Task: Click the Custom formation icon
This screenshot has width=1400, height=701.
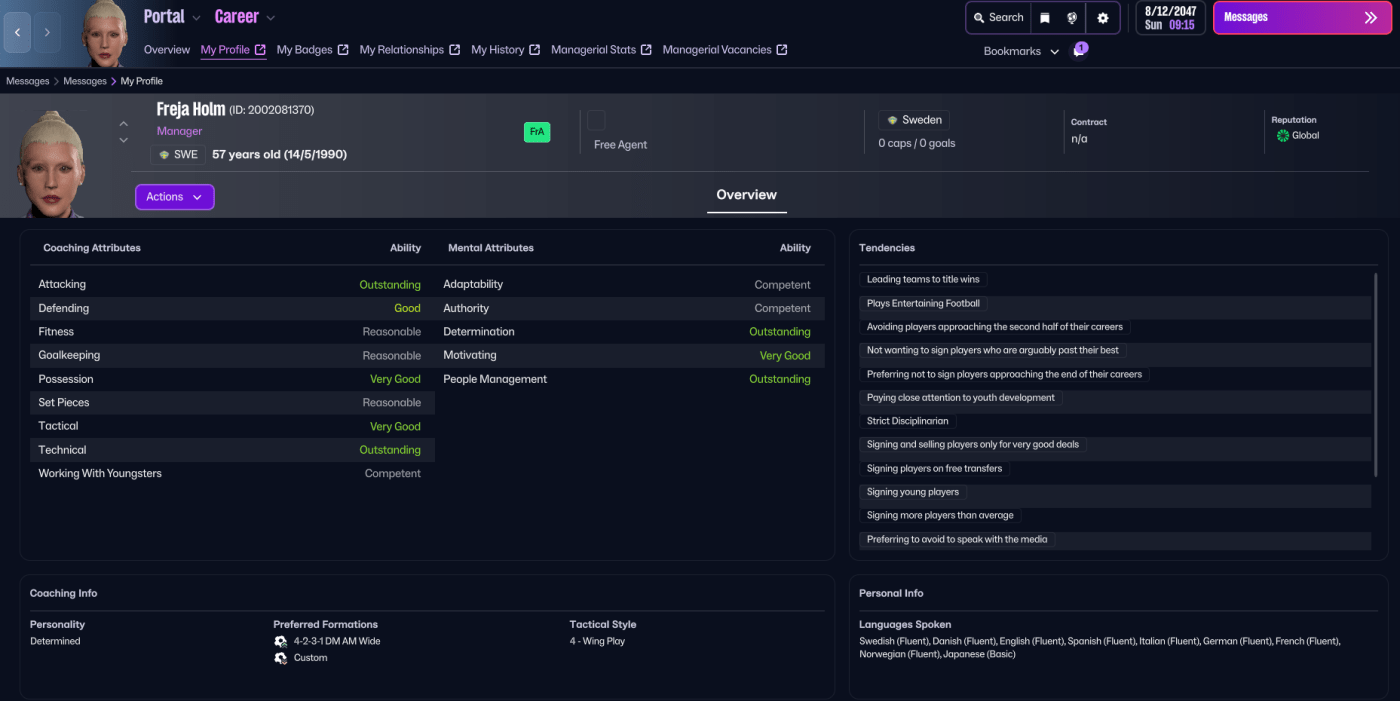Action: coord(280,658)
